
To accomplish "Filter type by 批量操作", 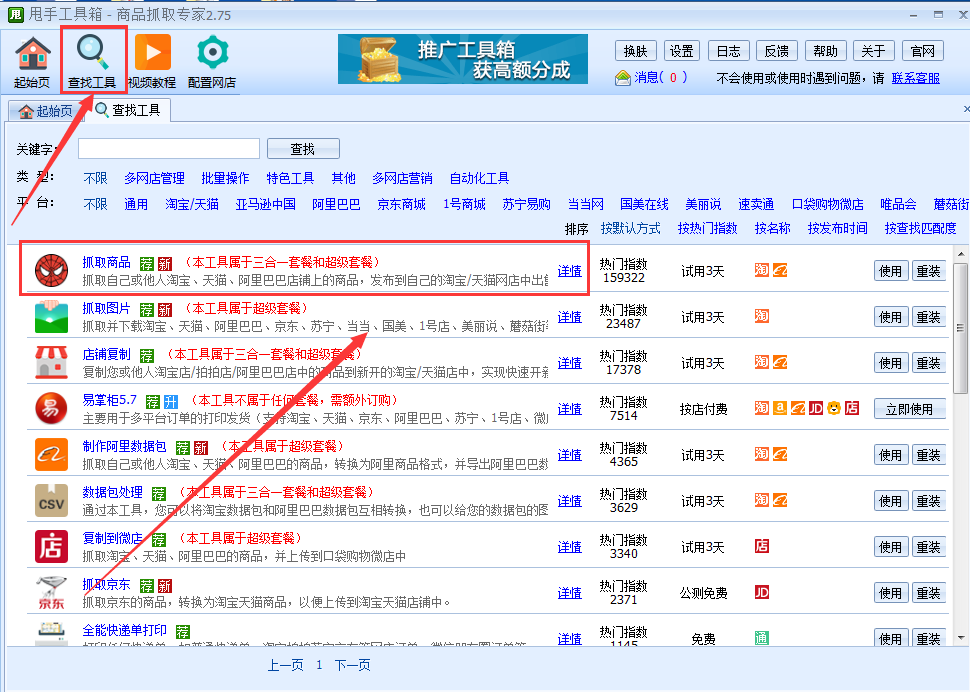I will pos(225,179).
